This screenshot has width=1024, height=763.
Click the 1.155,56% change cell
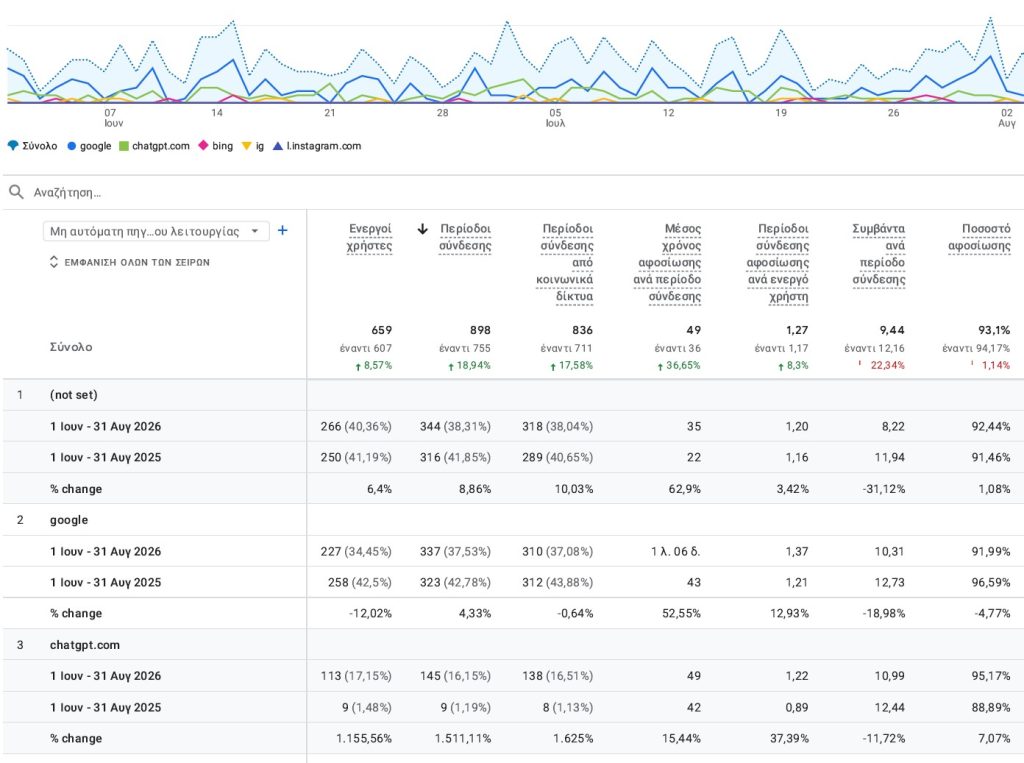pyautogui.click(x=364, y=738)
